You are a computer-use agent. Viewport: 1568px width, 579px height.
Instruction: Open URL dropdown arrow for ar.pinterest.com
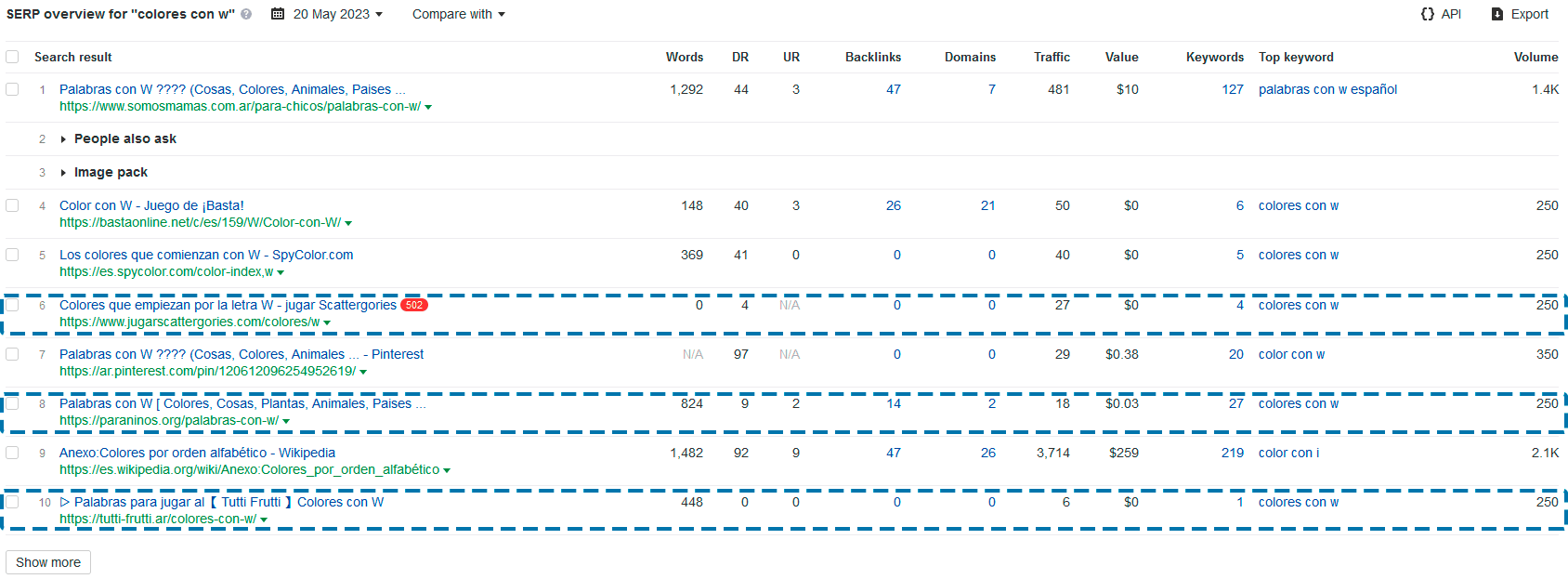pos(363,373)
